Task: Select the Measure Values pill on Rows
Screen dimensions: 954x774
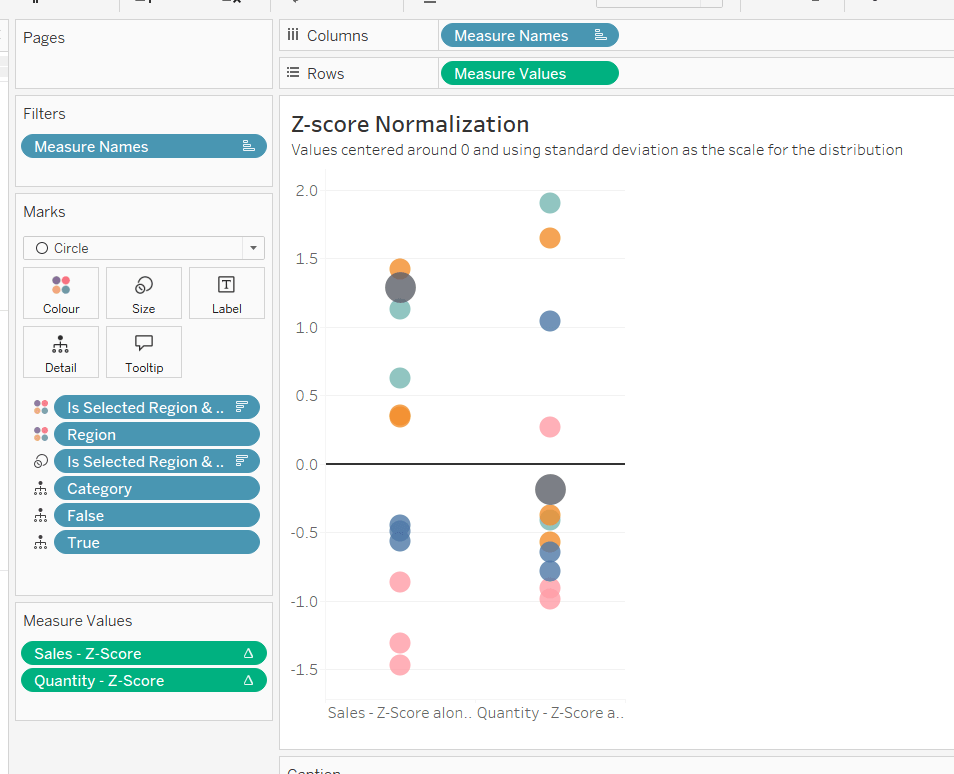Action: click(528, 74)
